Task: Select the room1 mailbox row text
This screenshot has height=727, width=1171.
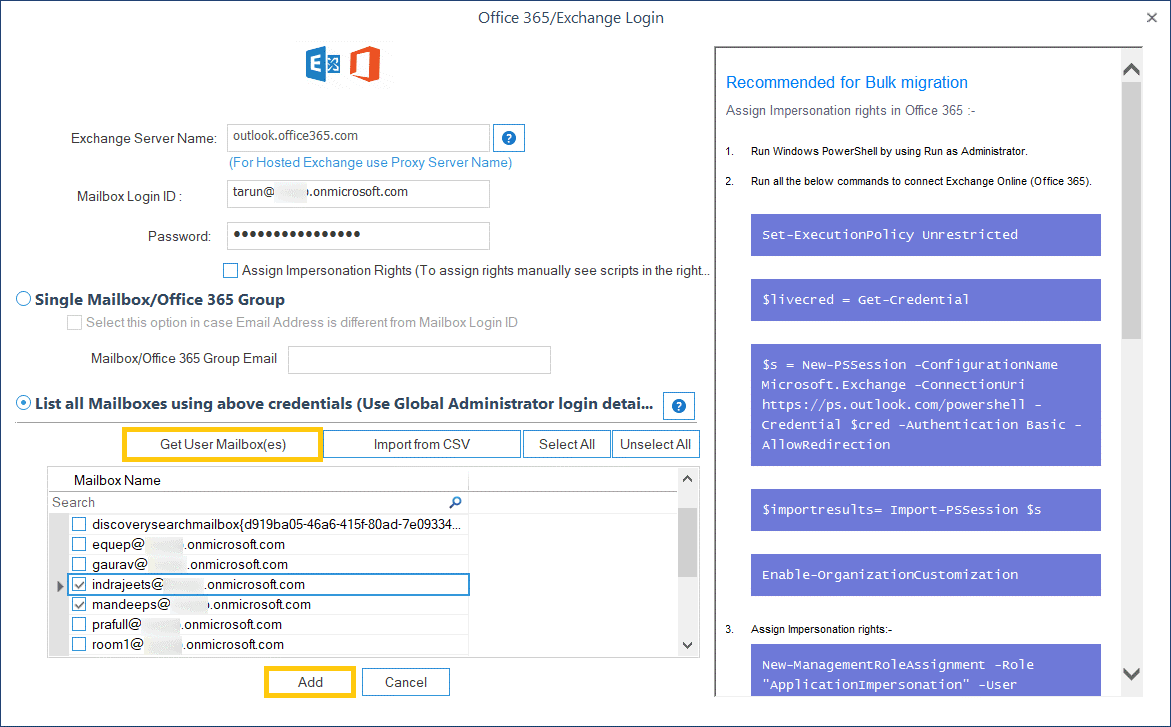Action: (x=187, y=644)
